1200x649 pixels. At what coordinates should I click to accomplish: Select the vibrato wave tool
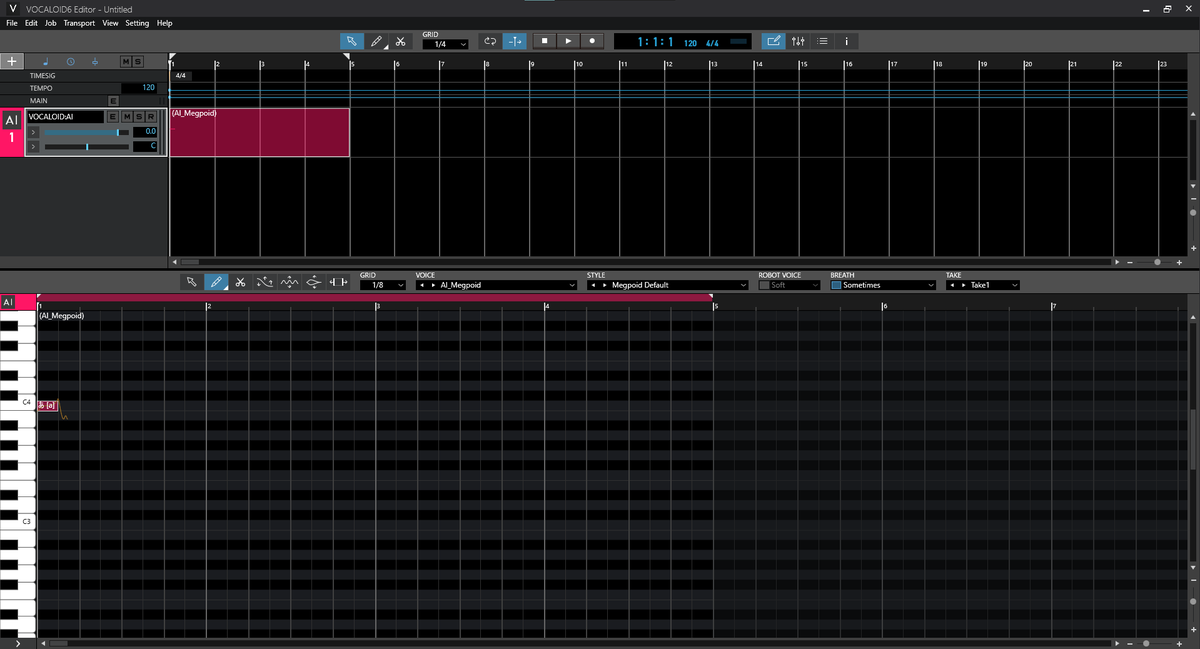click(289, 283)
